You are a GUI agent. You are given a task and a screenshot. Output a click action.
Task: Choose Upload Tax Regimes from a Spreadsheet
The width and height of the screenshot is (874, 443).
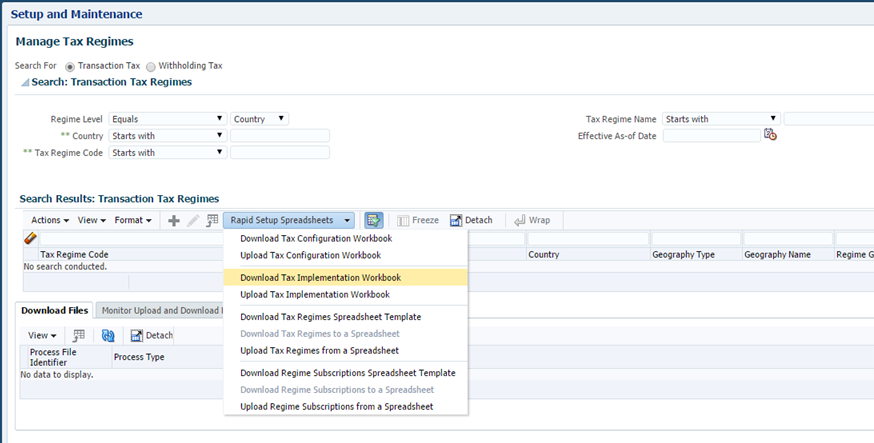pyautogui.click(x=319, y=351)
